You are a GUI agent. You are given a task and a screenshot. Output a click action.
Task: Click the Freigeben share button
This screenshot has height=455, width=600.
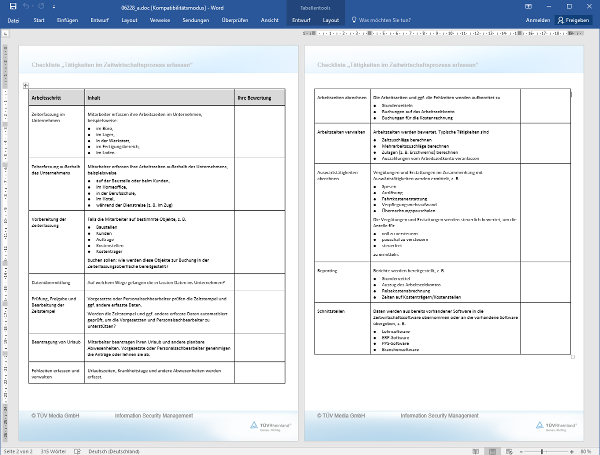tap(575, 19)
